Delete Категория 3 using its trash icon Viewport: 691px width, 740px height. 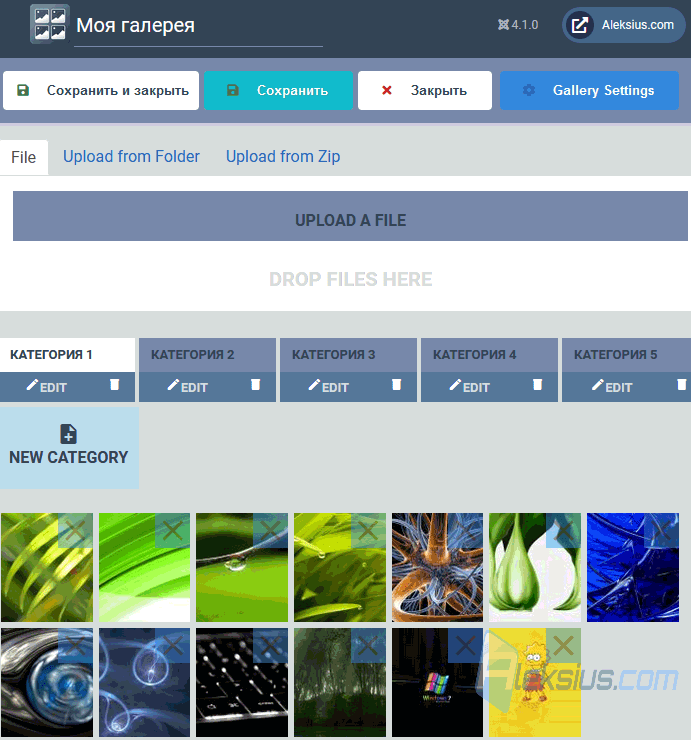[396, 385]
